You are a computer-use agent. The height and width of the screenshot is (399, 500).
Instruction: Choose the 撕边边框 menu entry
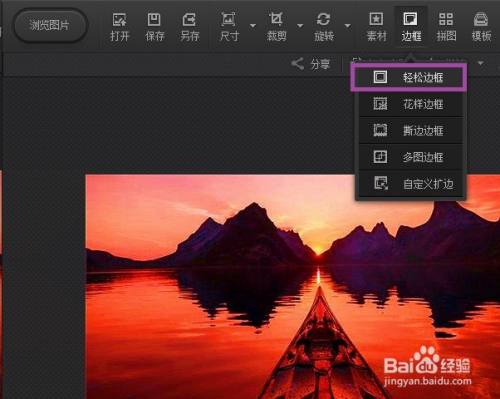[411, 130]
